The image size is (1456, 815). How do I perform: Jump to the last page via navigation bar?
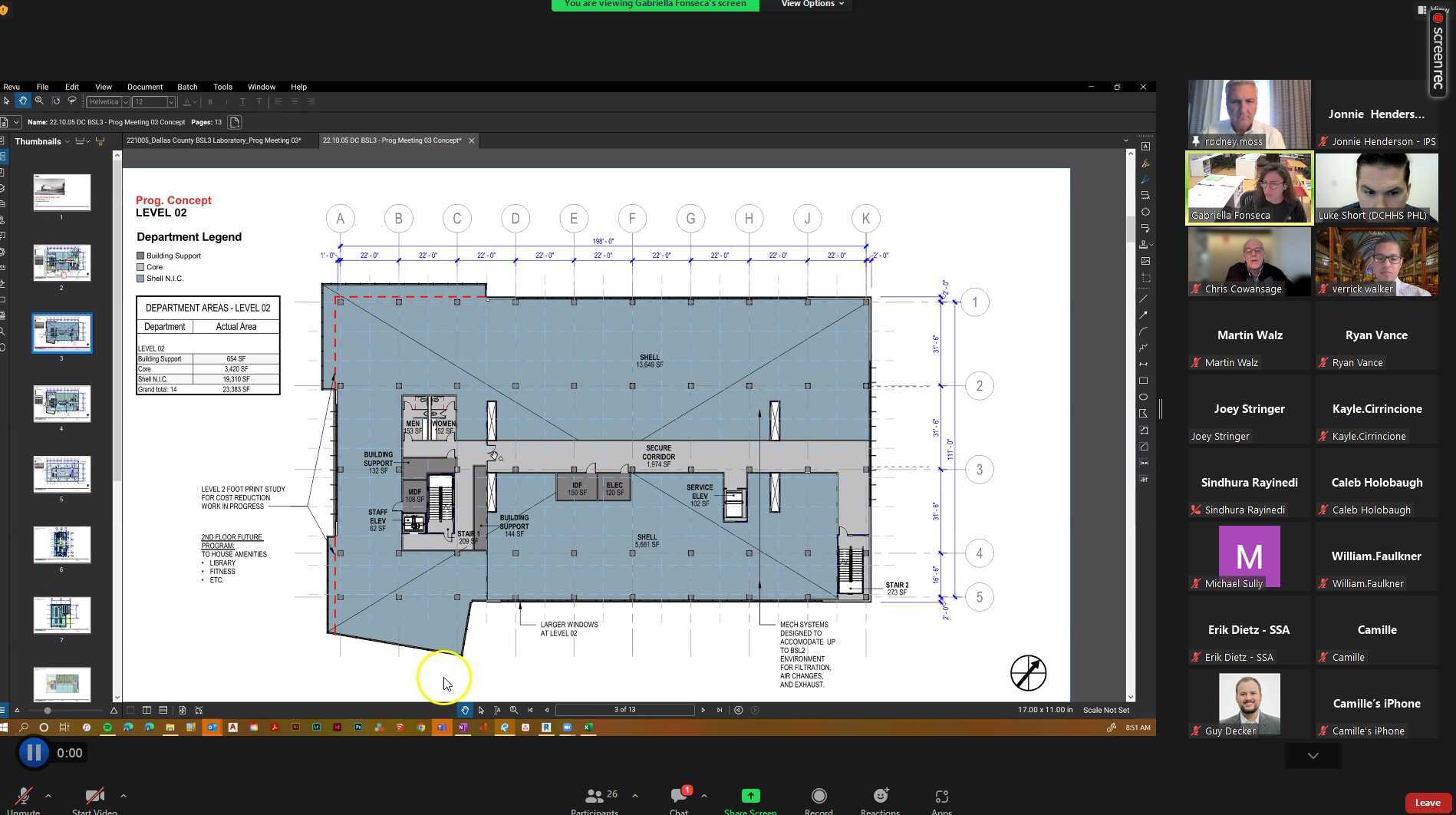[x=720, y=710]
